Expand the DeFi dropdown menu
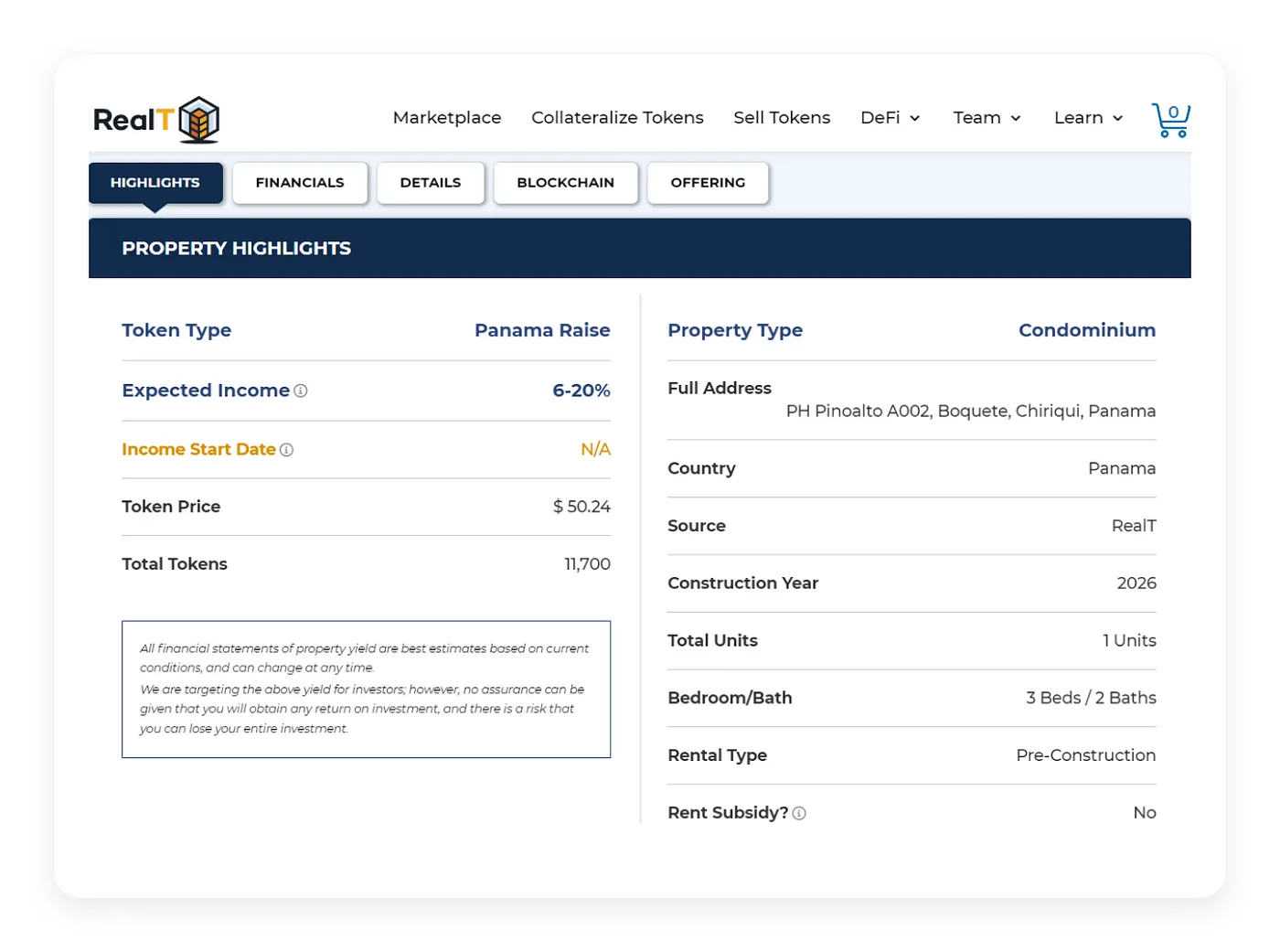The image size is (1280, 952). (890, 118)
